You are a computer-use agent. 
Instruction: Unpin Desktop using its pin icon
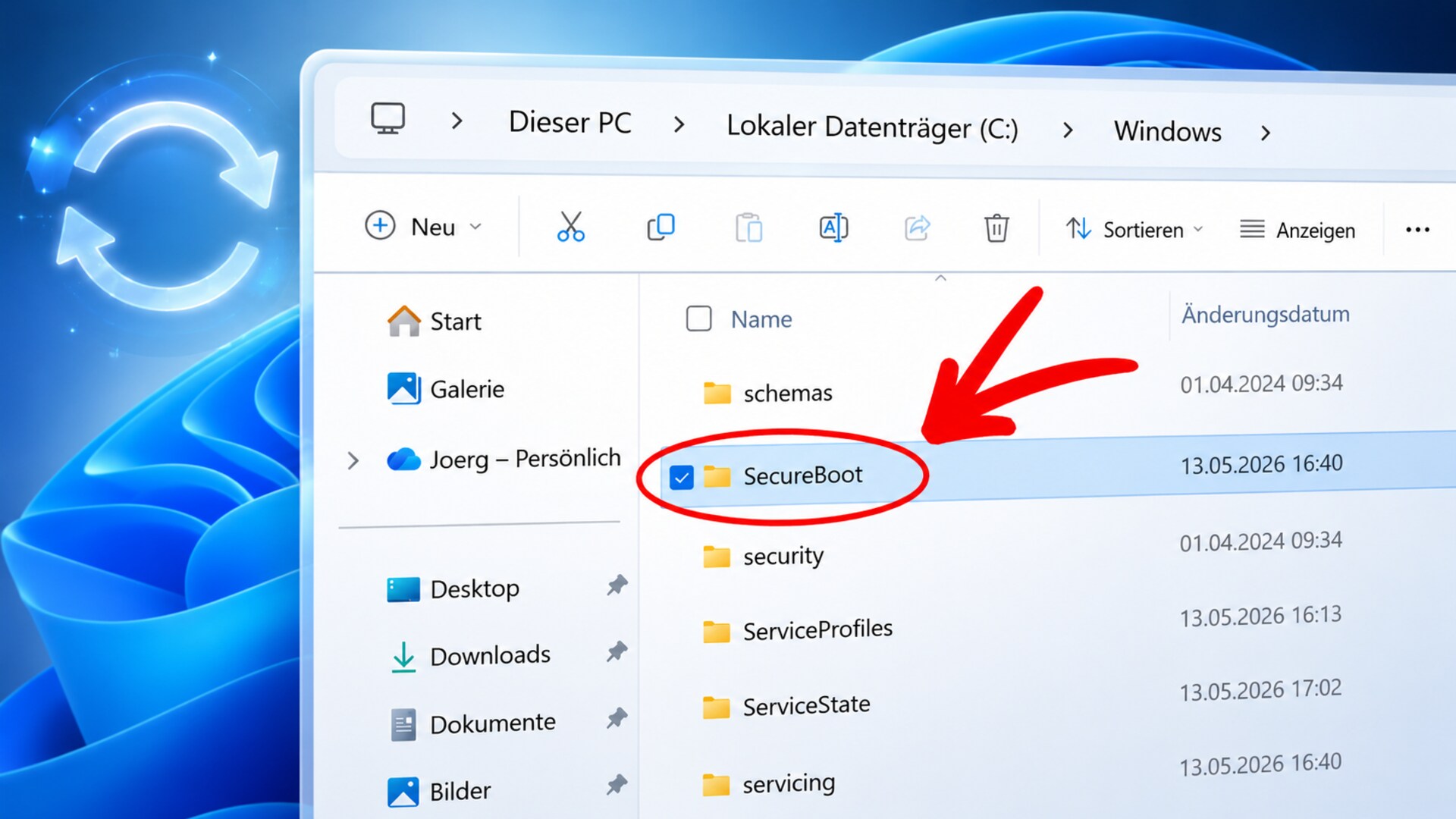pyautogui.click(x=617, y=585)
